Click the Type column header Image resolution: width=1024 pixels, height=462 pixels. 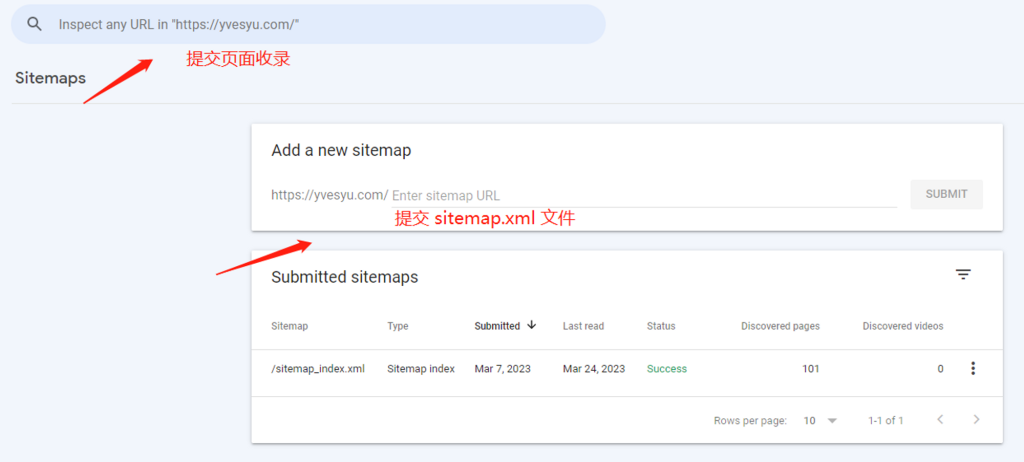pyautogui.click(x=398, y=326)
